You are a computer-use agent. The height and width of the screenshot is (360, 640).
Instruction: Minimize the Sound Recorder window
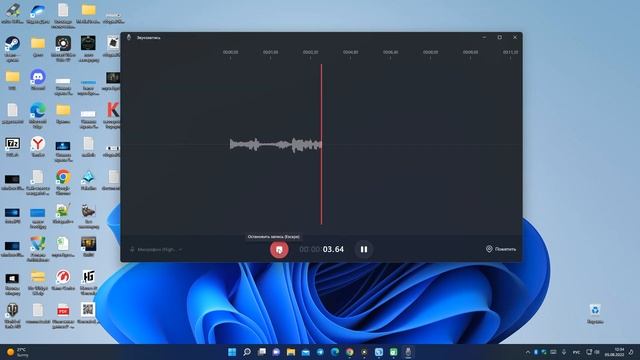point(484,37)
